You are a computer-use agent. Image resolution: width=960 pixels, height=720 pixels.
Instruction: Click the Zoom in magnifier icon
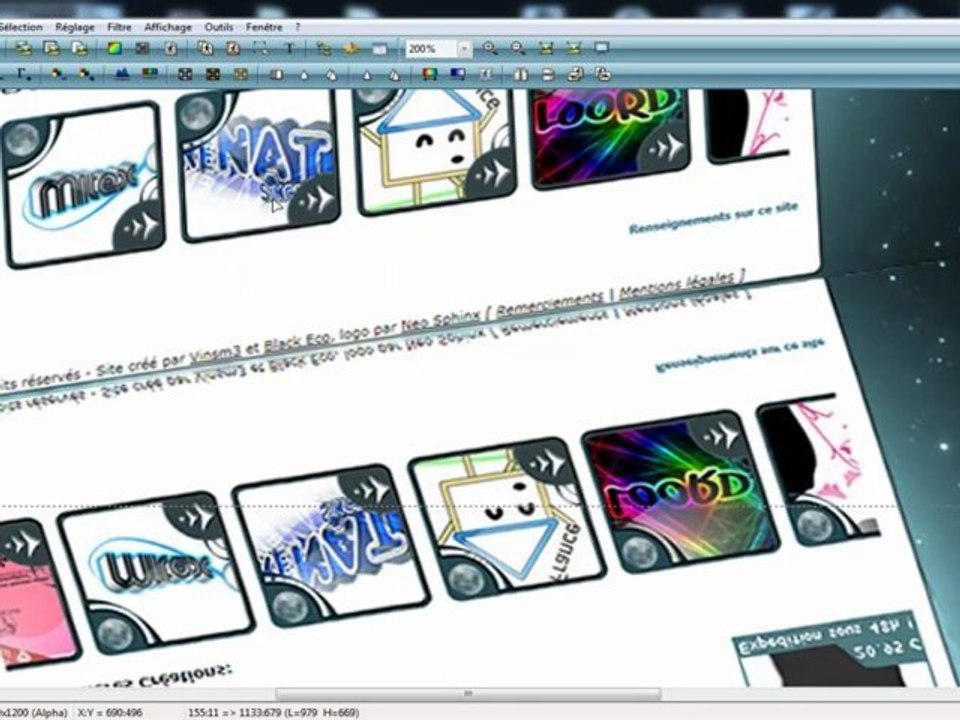pos(490,48)
